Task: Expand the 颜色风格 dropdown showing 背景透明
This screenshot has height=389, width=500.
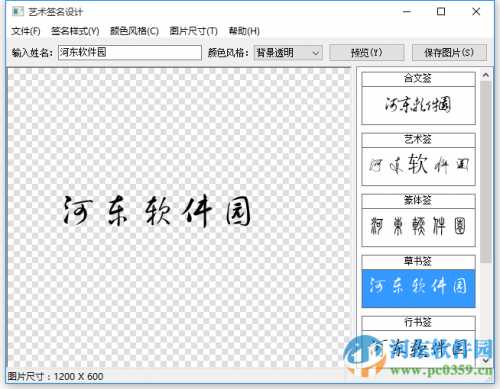Action: coord(288,52)
